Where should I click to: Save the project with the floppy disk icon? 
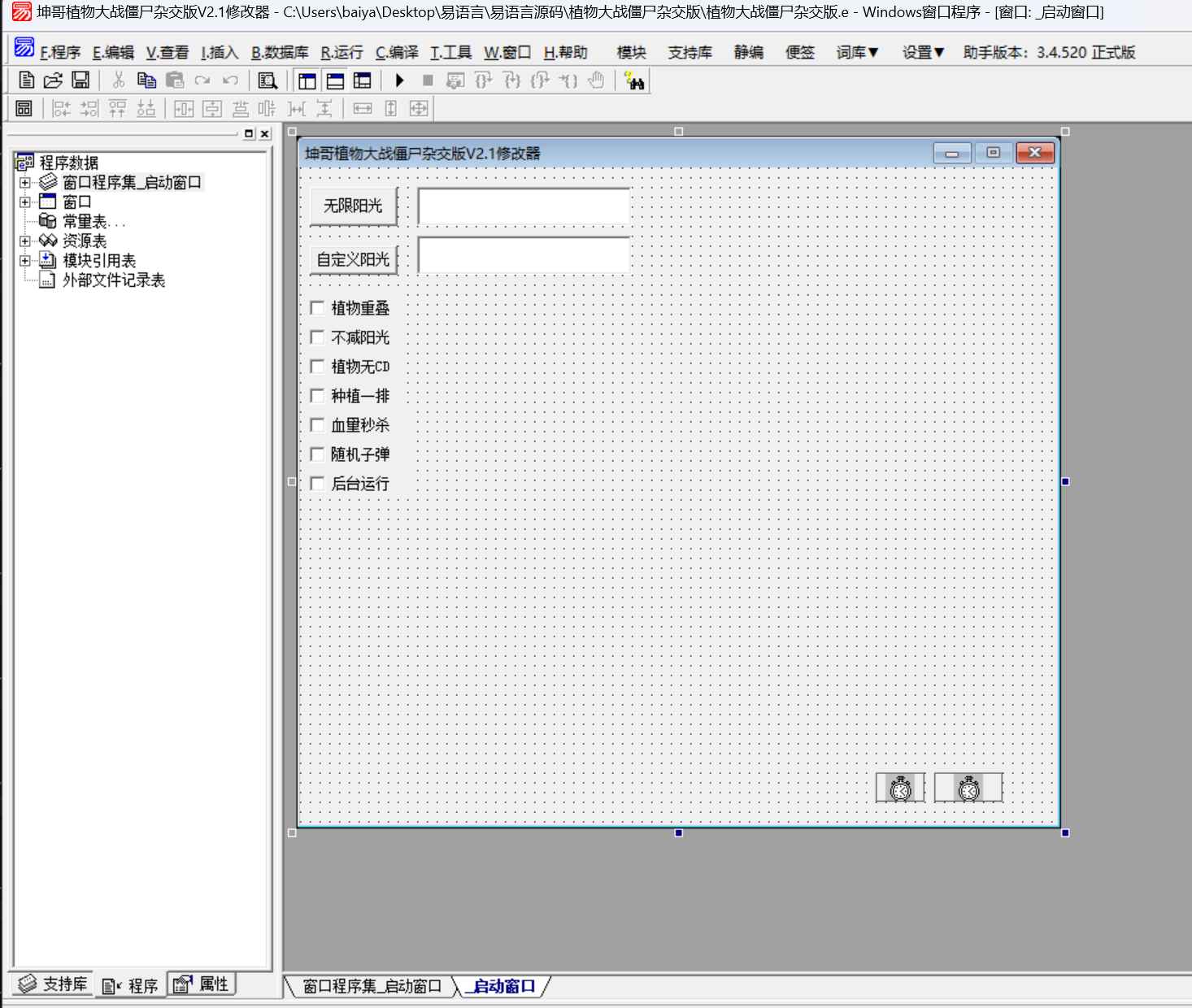coord(80,80)
